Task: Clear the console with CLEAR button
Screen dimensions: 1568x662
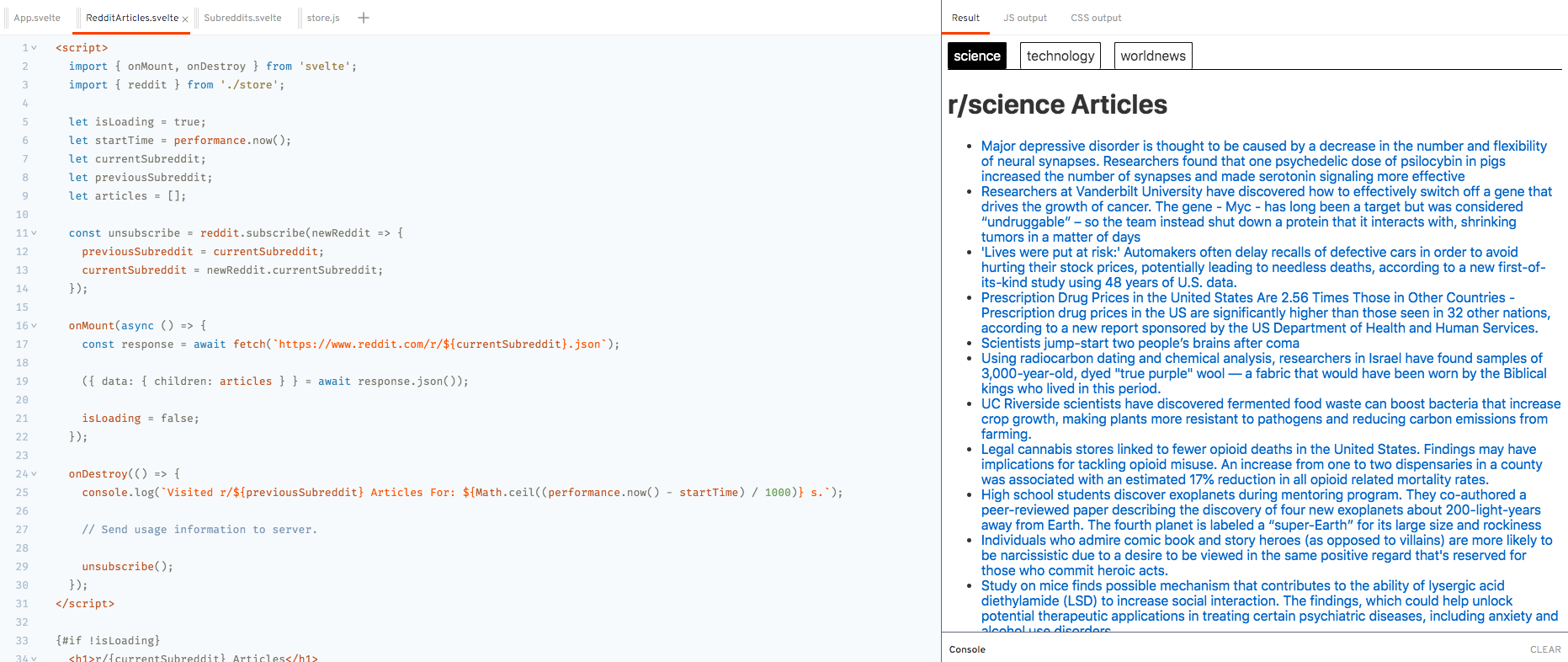Action: click(1545, 649)
